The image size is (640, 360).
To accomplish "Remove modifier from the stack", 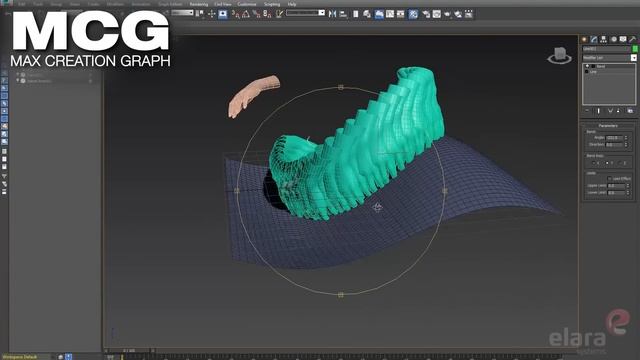I will point(619,111).
